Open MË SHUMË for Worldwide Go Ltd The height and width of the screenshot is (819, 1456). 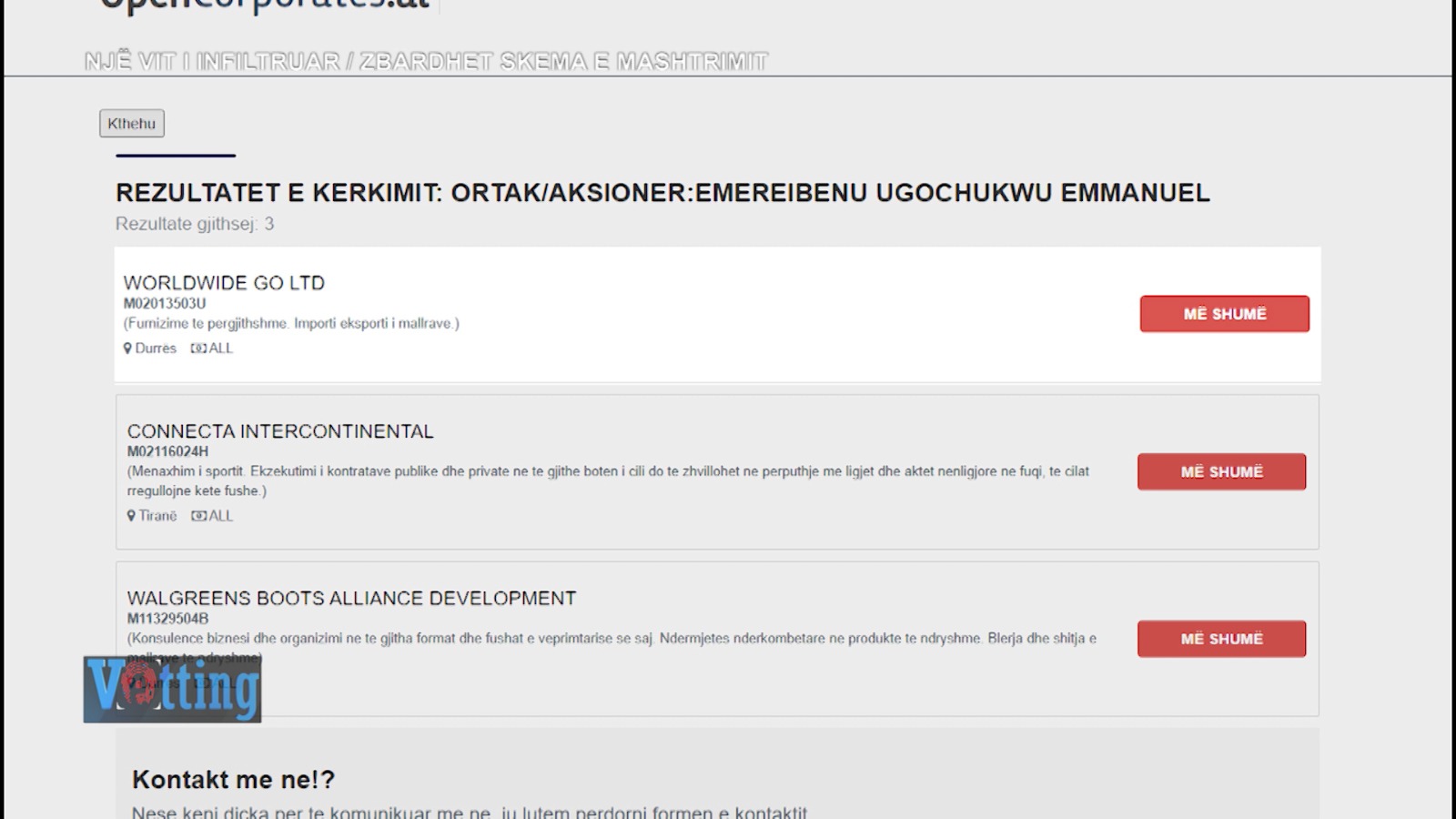(1224, 314)
